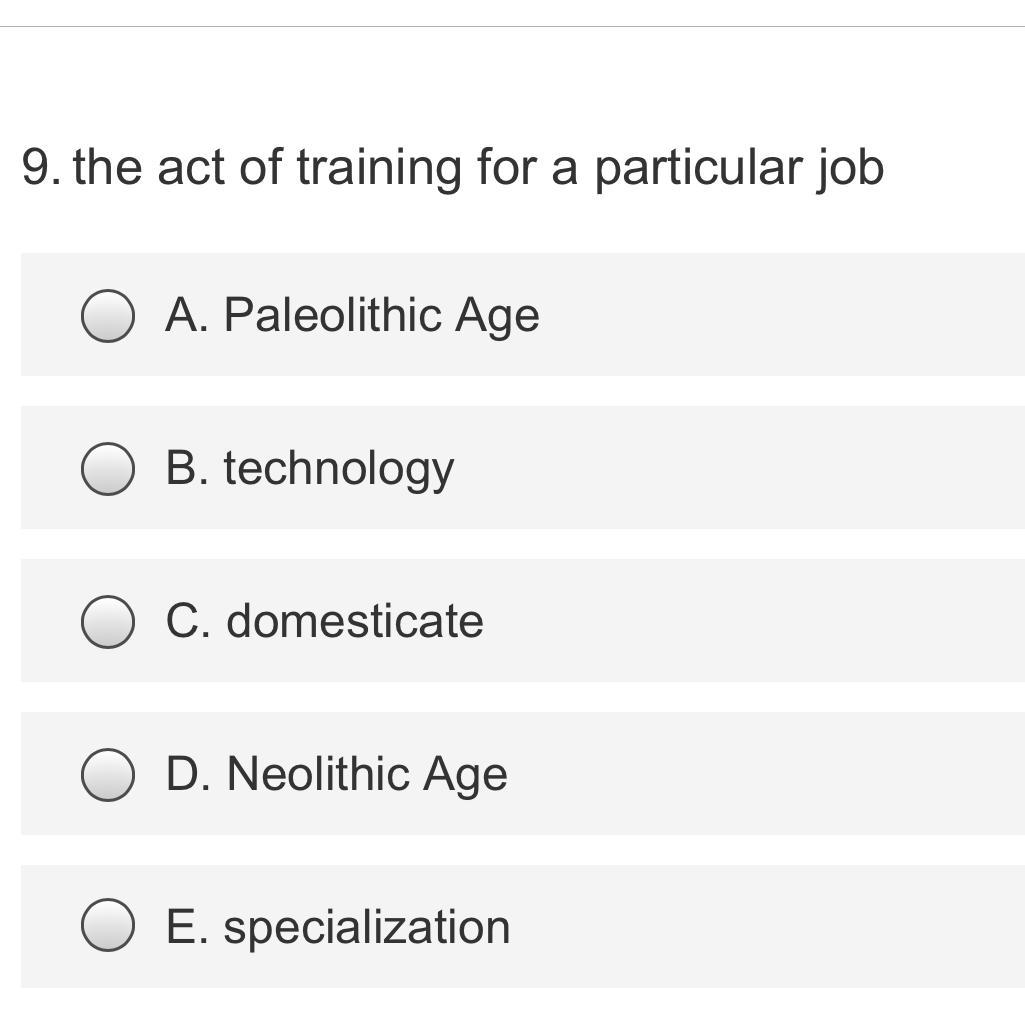Mark the domesticate radio button
The height and width of the screenshot is (1026, 1025).
107,622
